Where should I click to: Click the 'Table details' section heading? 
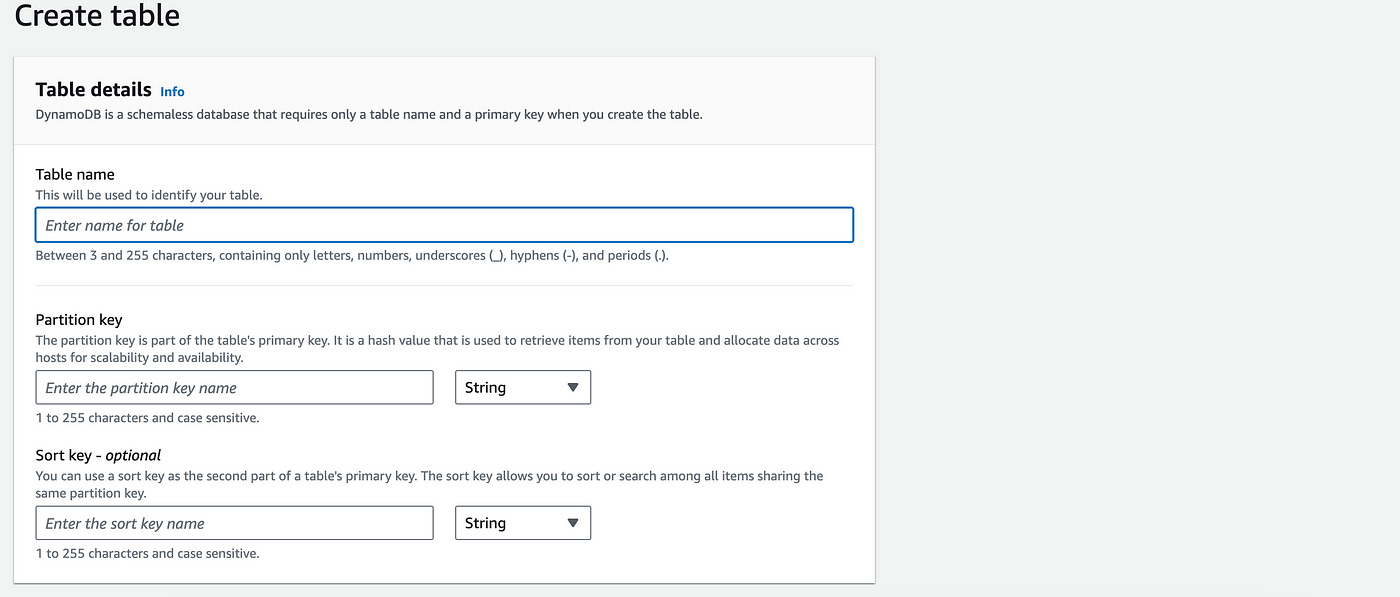click(x=93, y=89)
